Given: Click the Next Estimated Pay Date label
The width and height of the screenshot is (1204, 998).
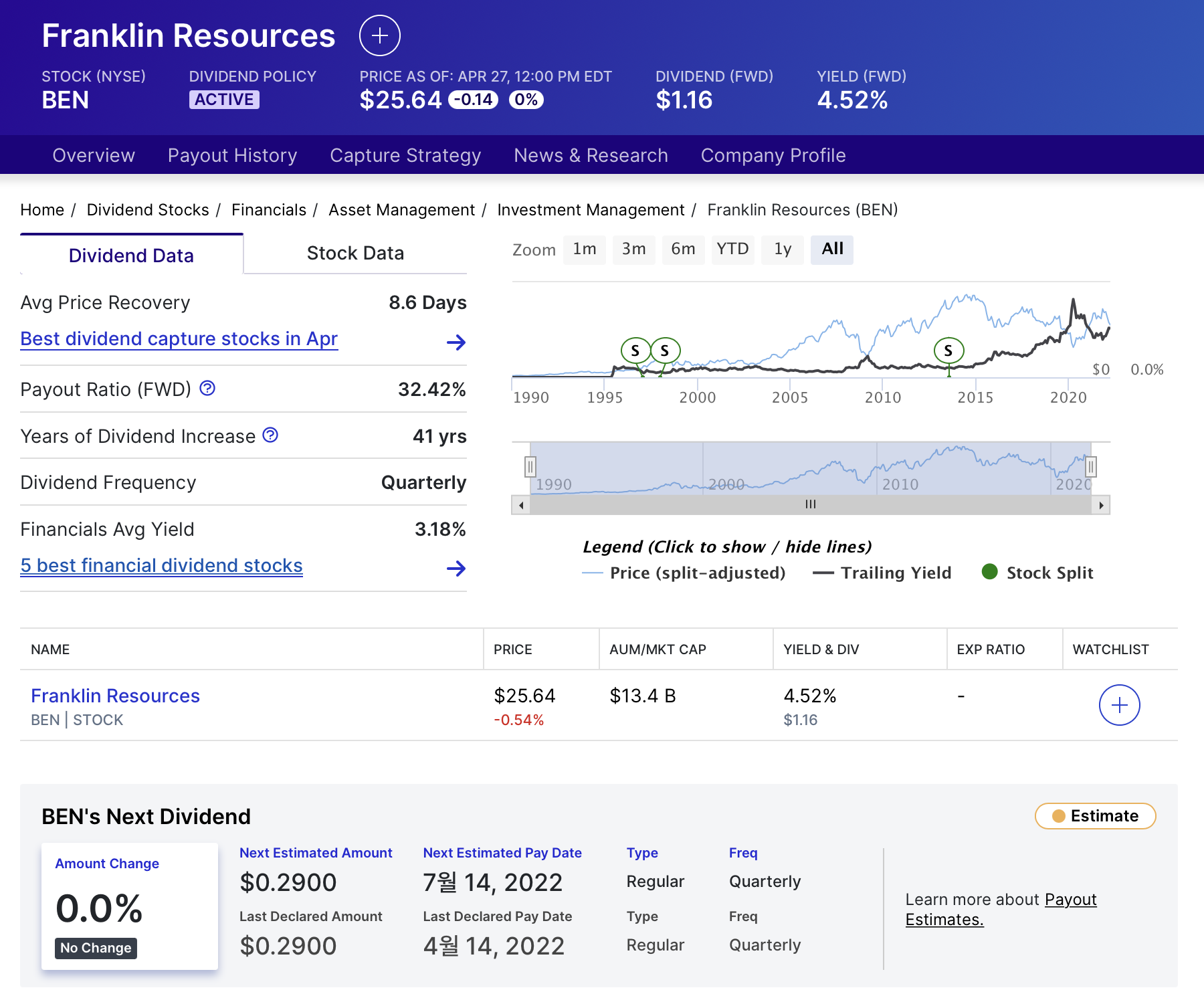Looking at the screenshot, I should (x=502, y=853).
